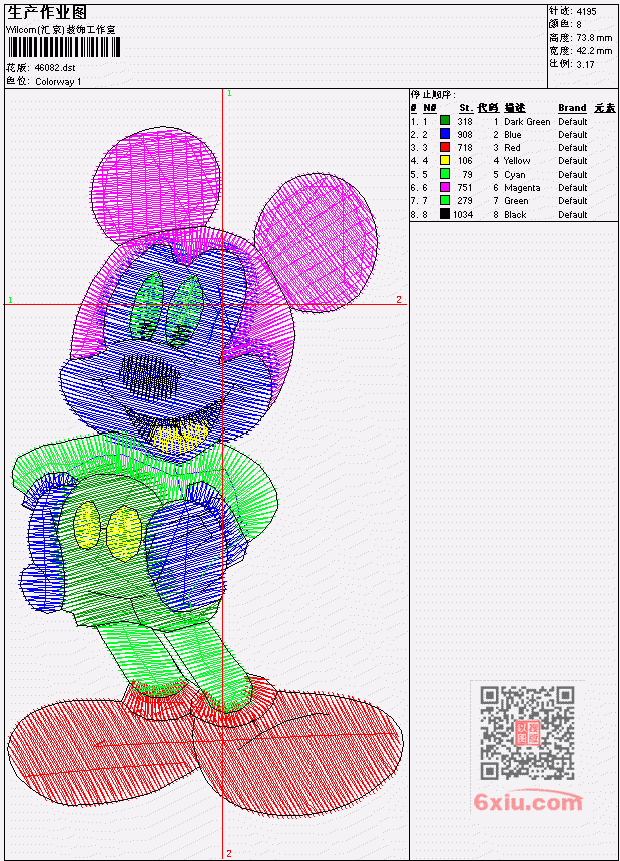
Task: Click the width value '42.2 mm'
Action: click(x=594, y=51)
